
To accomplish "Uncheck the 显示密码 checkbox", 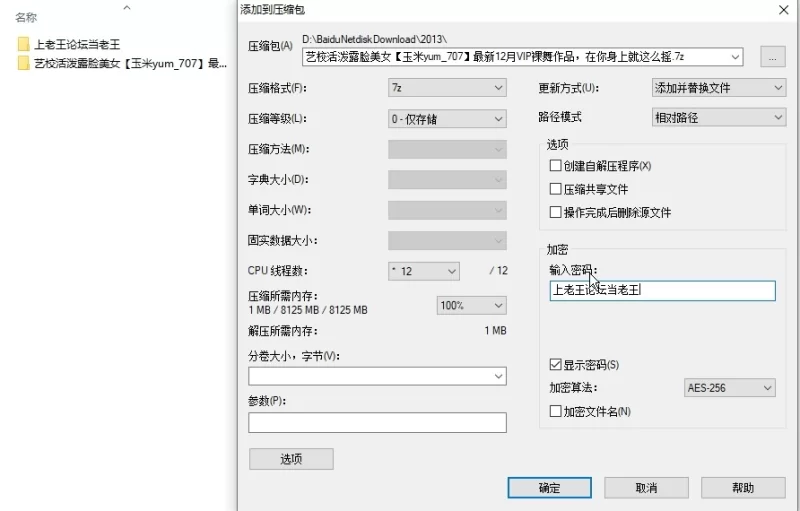I will pos(556,364).
